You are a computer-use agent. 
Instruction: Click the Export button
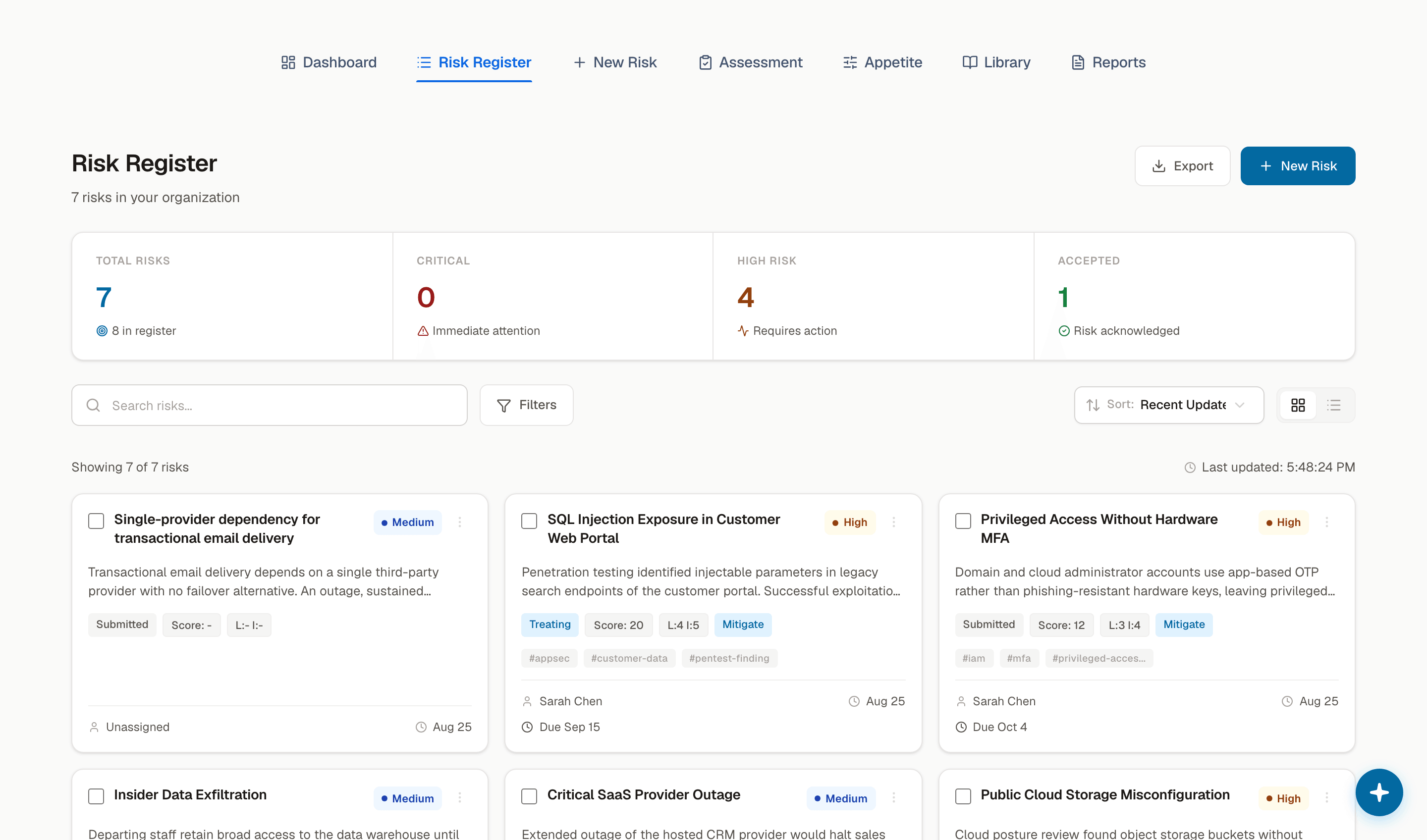[1182, 166]
